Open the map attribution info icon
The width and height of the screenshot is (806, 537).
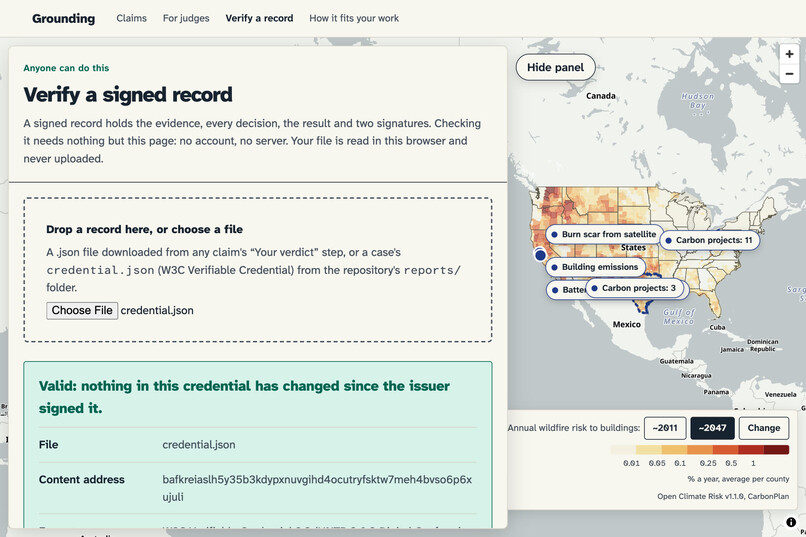[x=791, y=522]
